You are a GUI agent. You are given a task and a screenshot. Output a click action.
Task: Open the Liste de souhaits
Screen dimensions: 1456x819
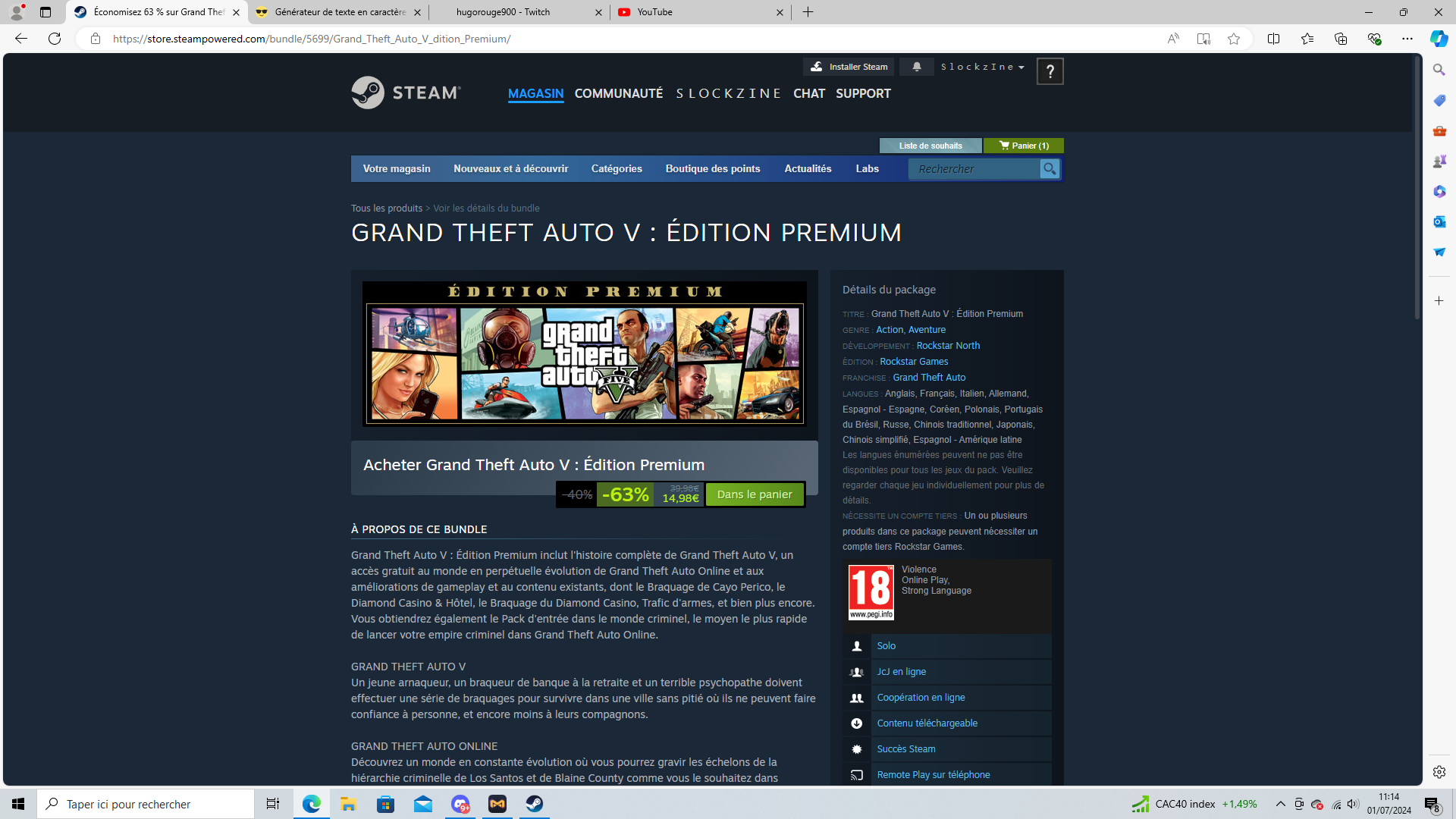click(x=930, y=146)
